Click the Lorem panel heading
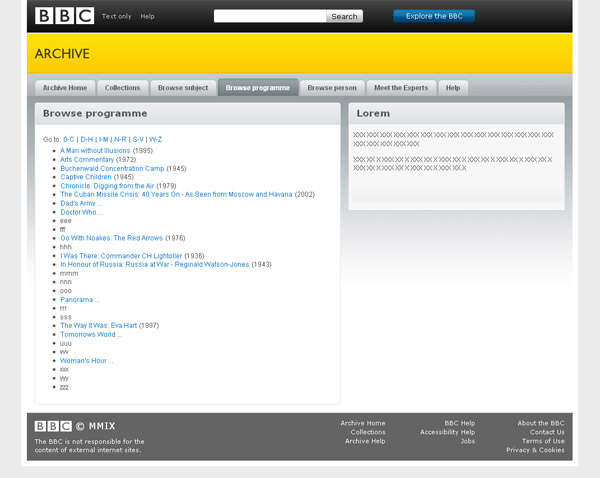600x478 pixels. (373, 113)
